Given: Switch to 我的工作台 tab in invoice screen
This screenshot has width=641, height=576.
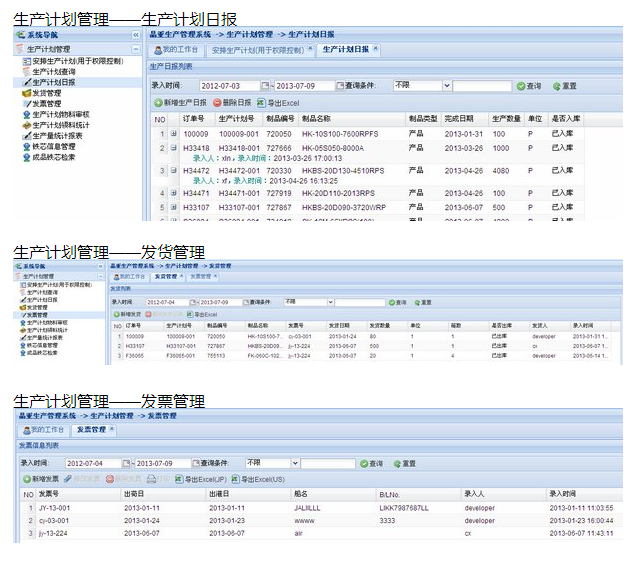Looking at the screenshot, I should (43, 430).
